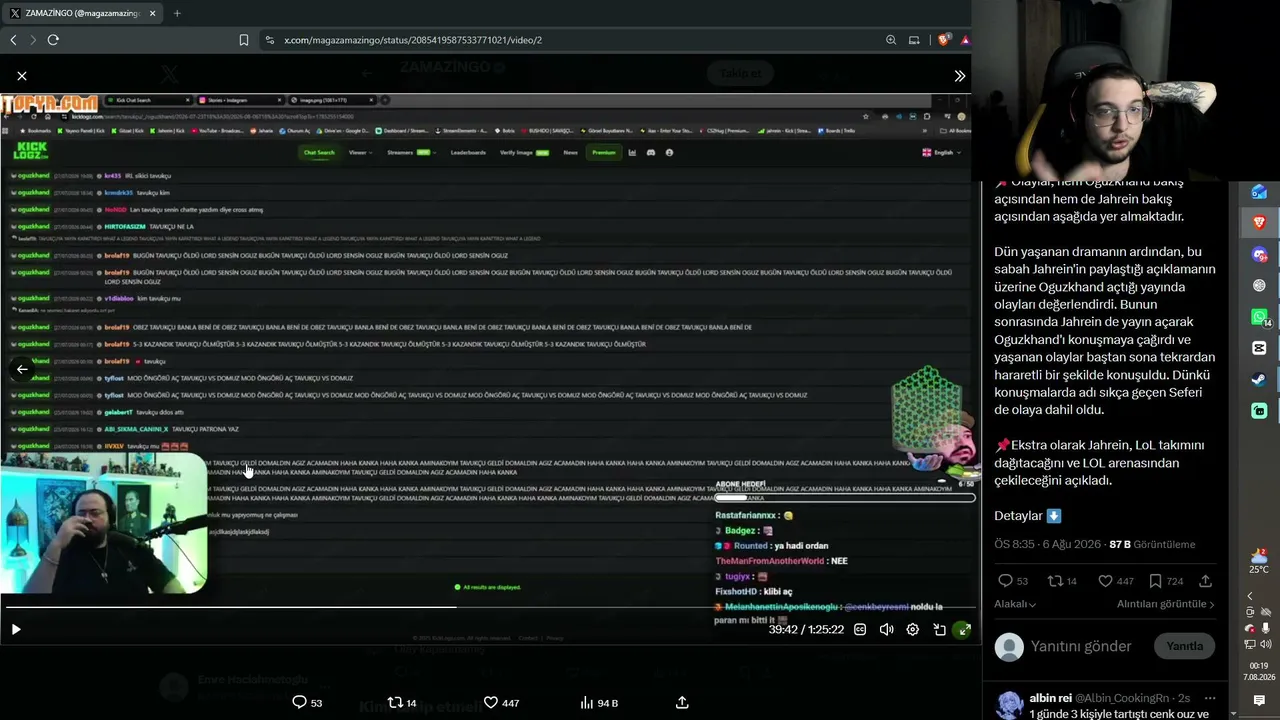Open albin rei's profile avatar

tap(1010, 705)
